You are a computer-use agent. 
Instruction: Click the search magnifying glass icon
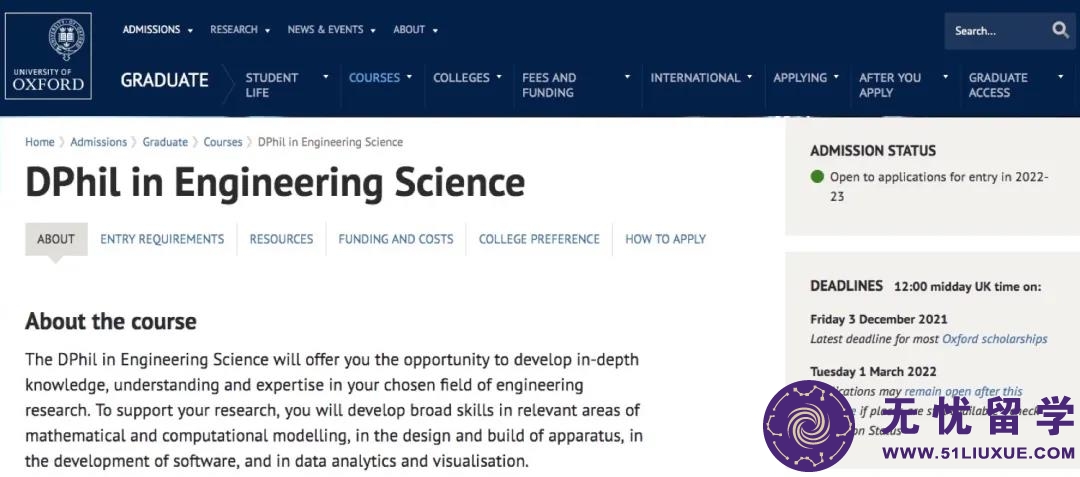click(x=1060, y=30)
